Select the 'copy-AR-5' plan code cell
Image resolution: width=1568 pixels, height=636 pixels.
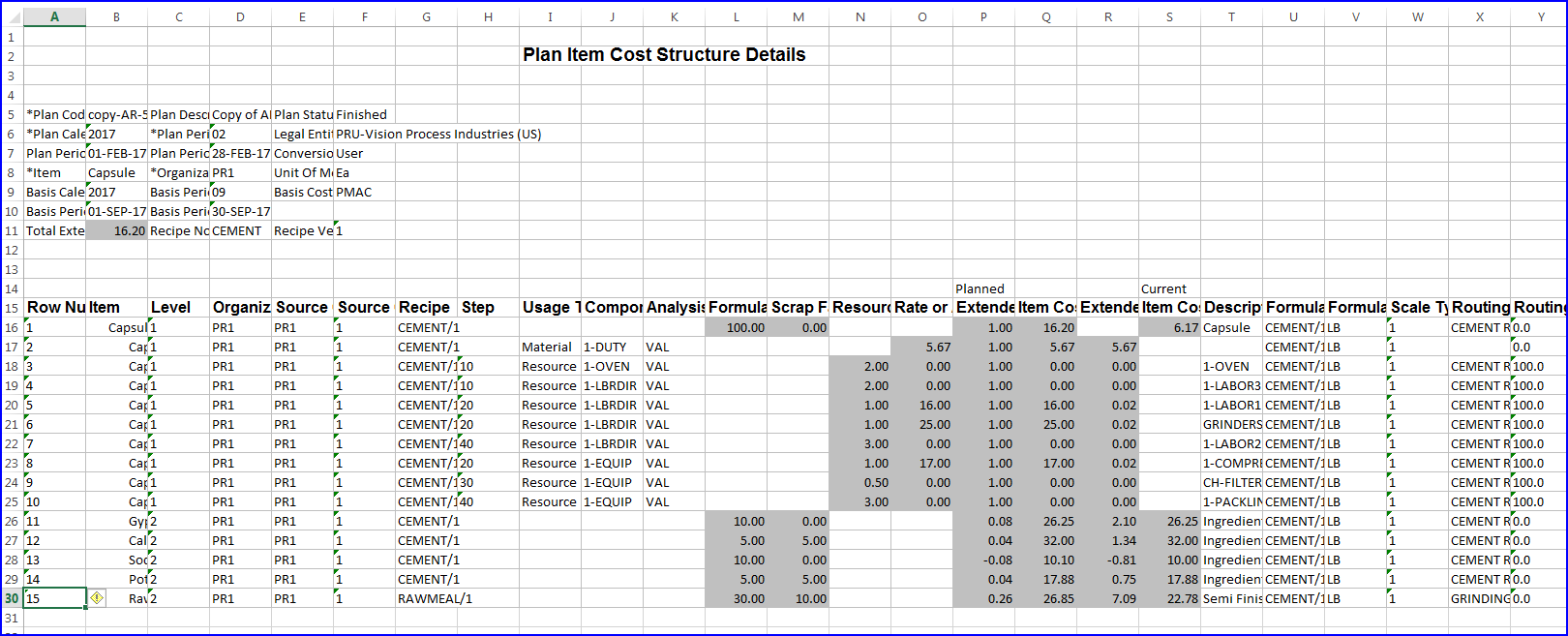coord(116,114)
